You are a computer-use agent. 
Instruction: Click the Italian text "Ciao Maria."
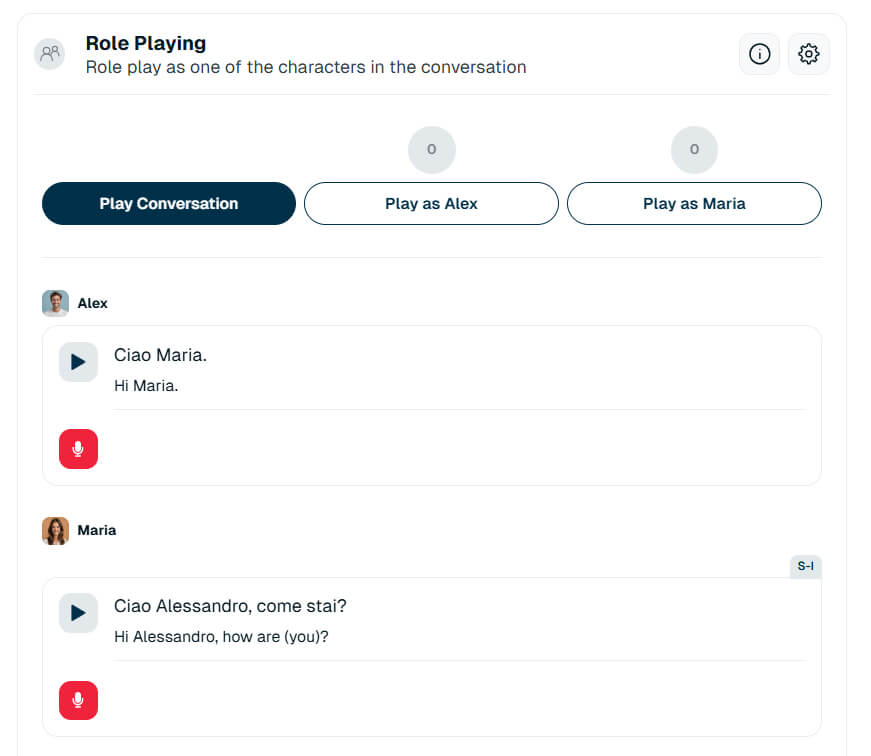(161, 355)
